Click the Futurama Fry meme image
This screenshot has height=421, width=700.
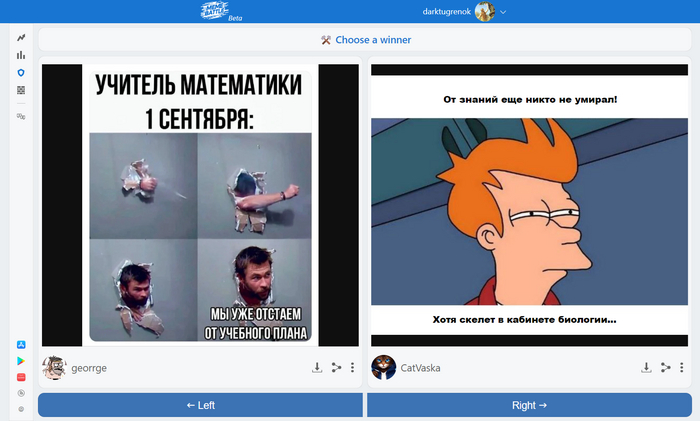click(529, 205)
